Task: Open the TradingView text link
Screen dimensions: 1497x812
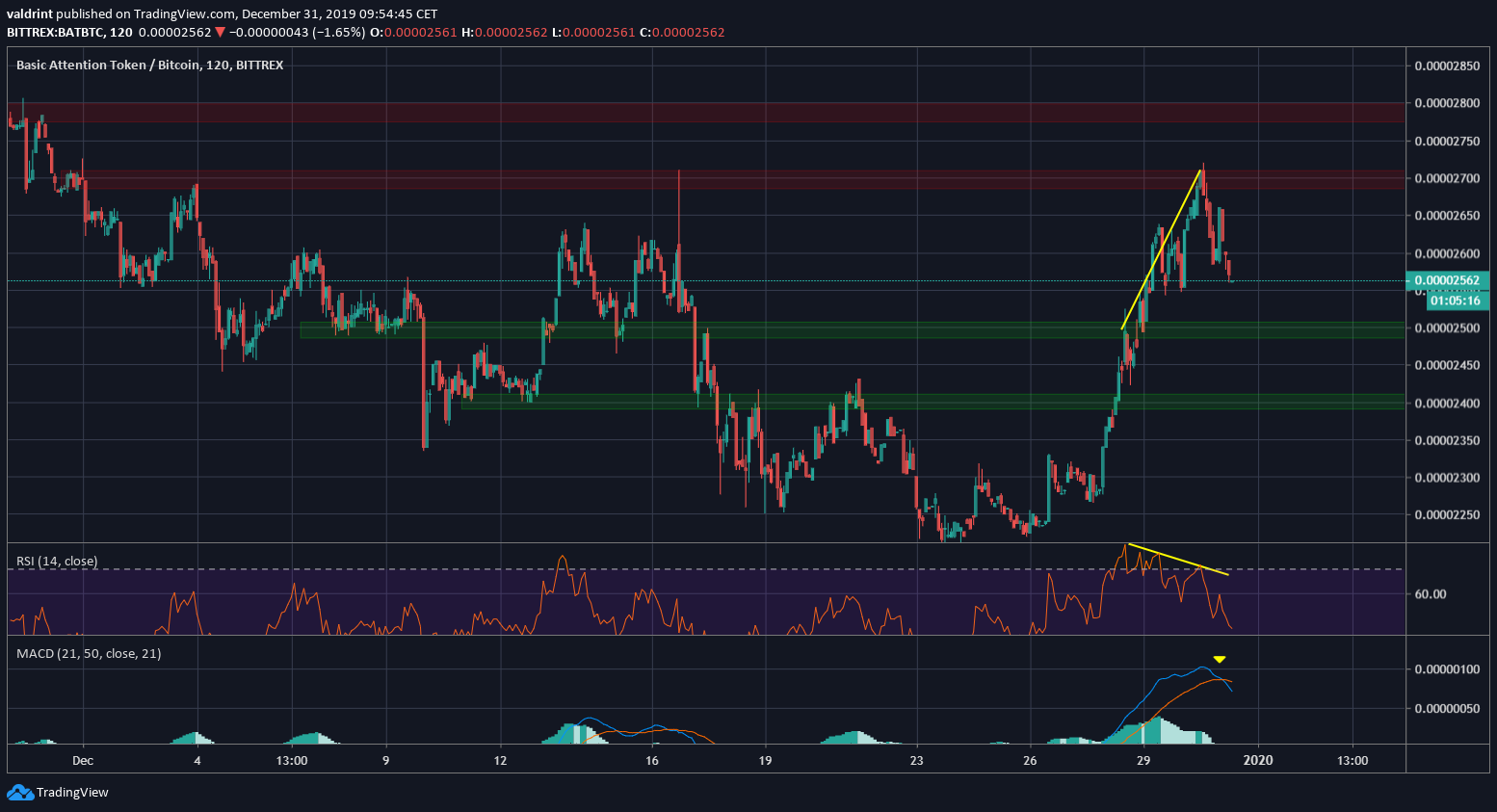Action: (x=72, y=793)
